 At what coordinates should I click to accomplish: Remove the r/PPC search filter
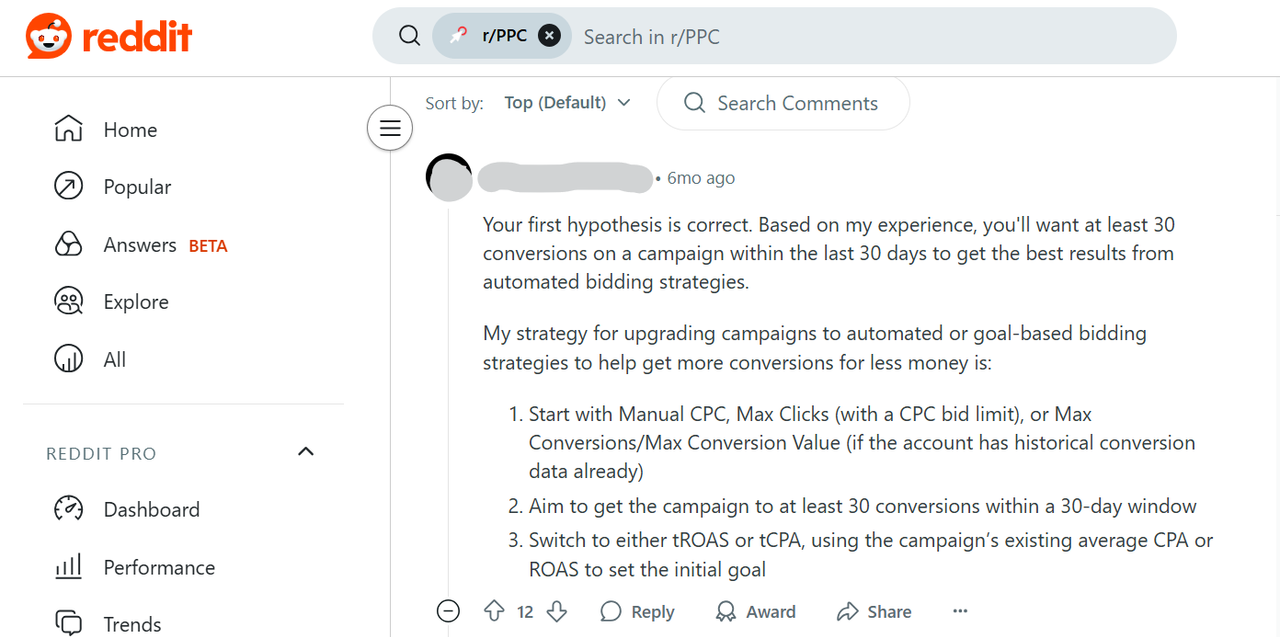(x=549, y=36)
